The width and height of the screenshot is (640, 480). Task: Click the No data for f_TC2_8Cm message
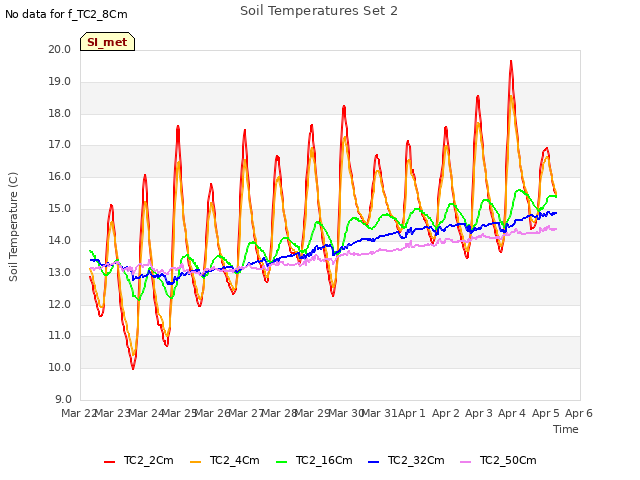(66, 14)
